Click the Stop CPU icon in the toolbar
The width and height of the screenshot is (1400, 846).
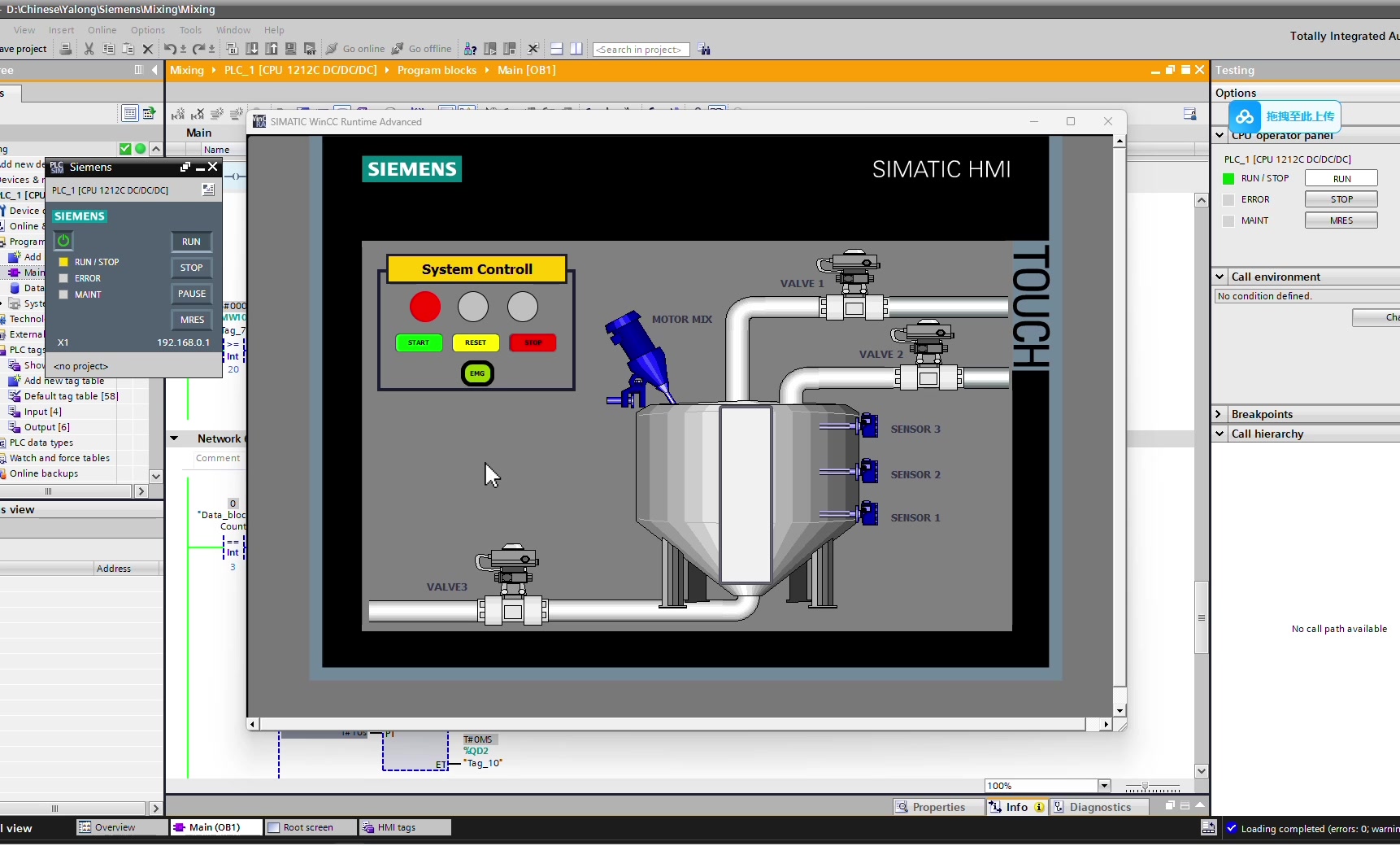pyautogui.click(x=510, y=50)
